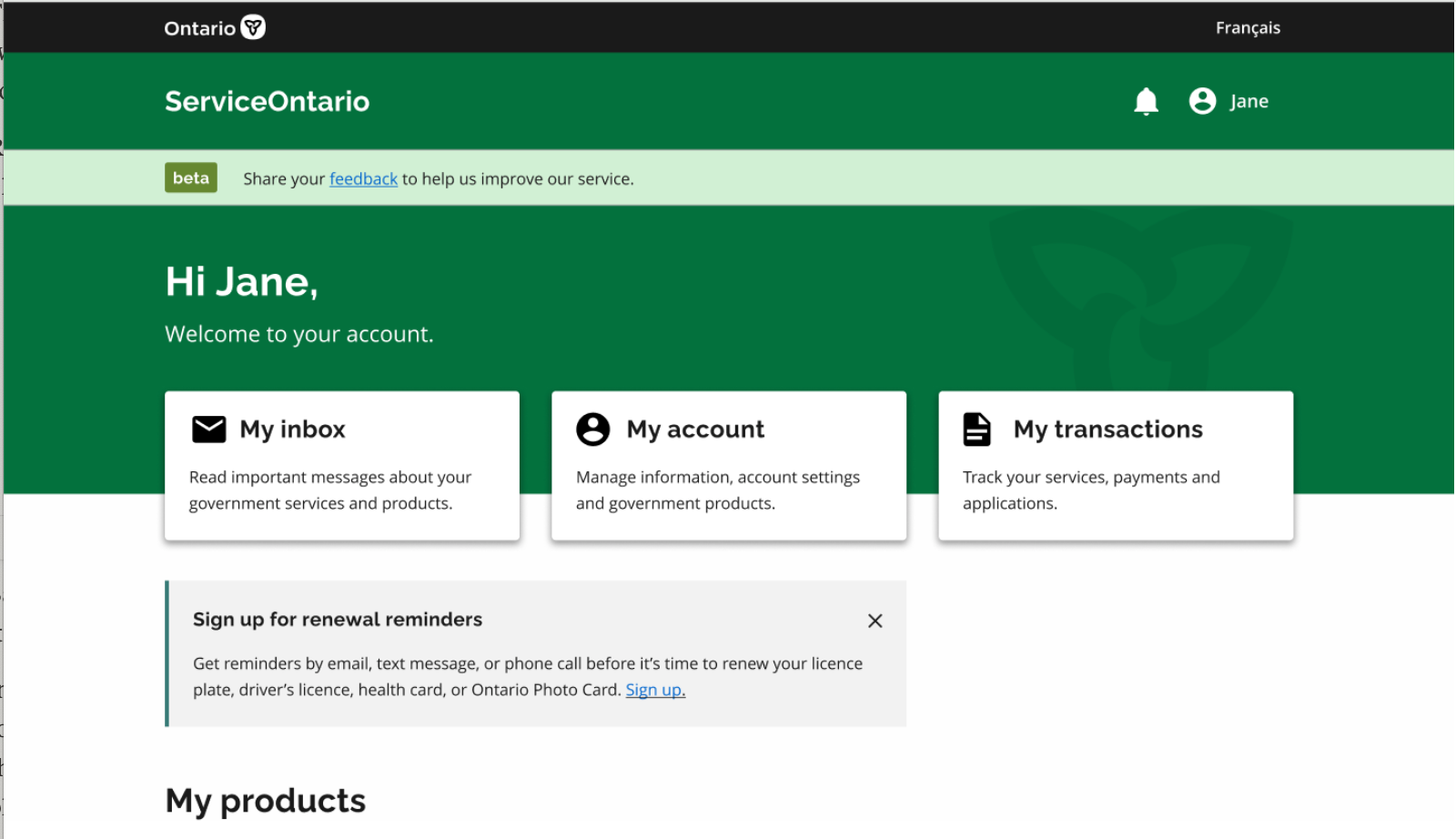The width and height of the screenshot is (1456, 839).
Task: Click the Ontario wordmark text
Action: [200, 28]
